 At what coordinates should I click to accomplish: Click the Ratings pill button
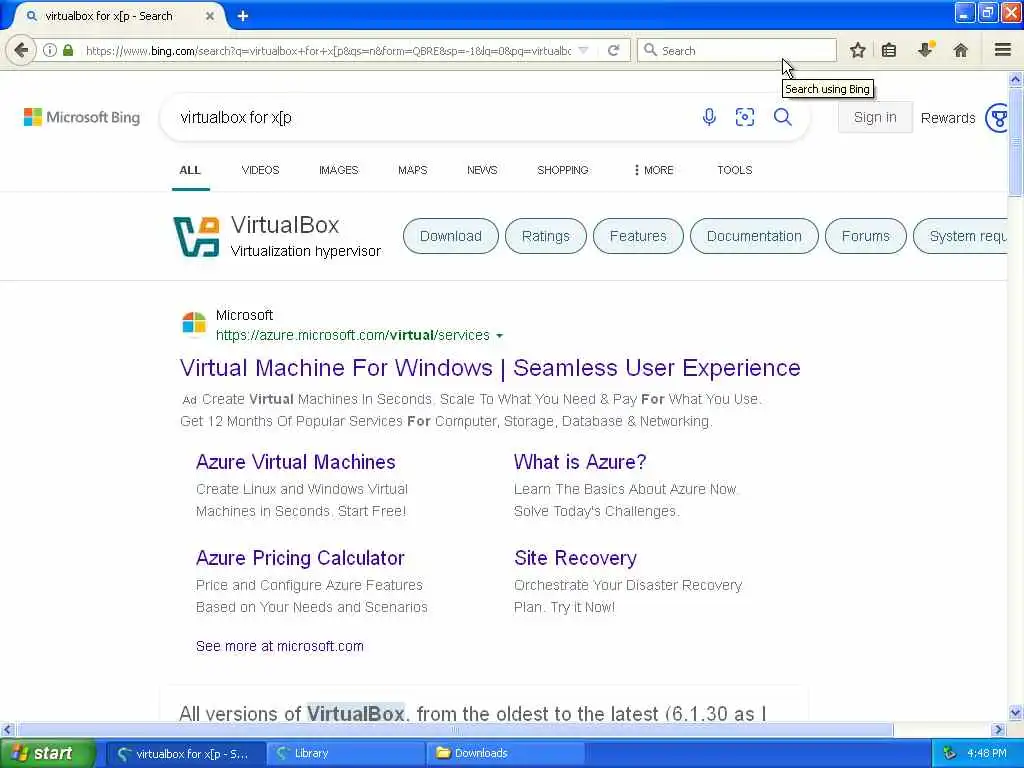click(x=545, y=236)
